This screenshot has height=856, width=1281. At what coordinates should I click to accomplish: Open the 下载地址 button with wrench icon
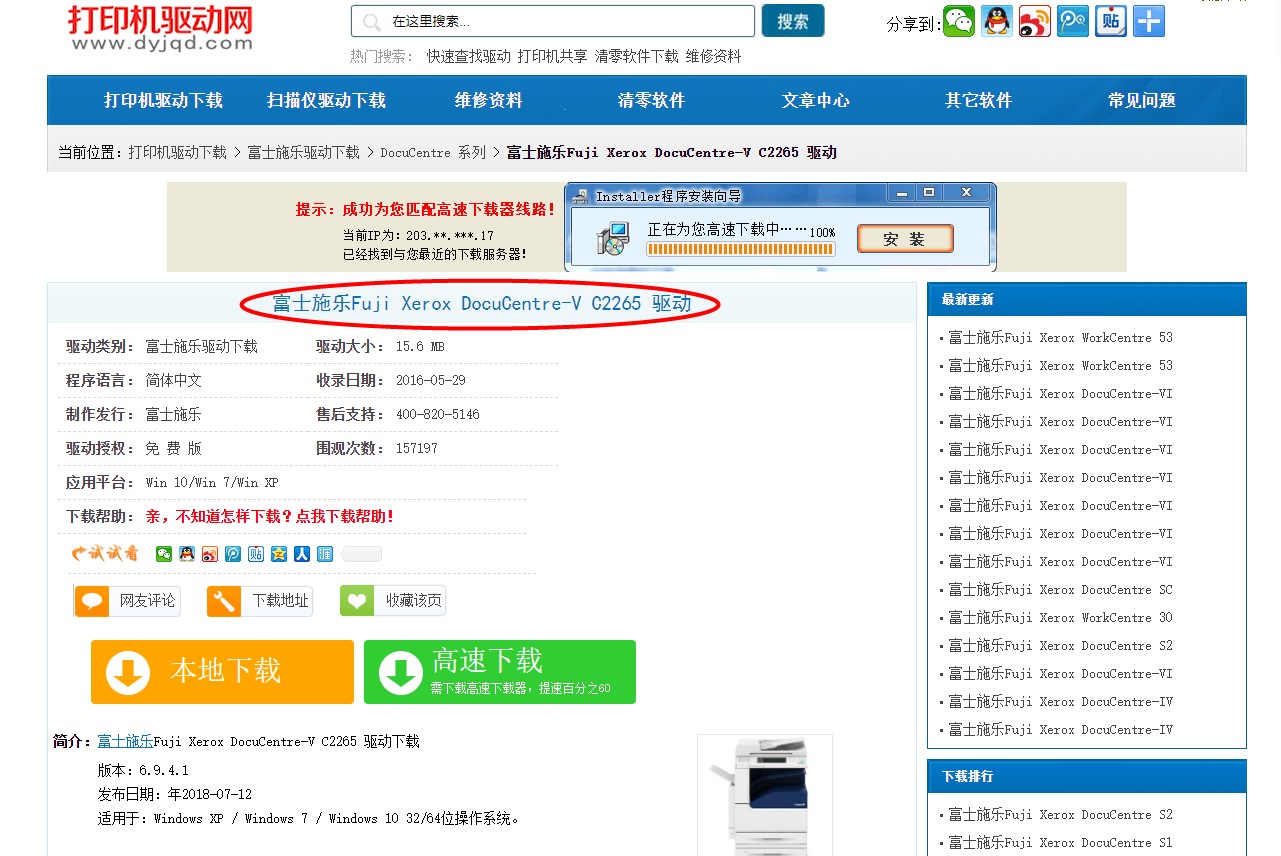(x=260, y=601)
